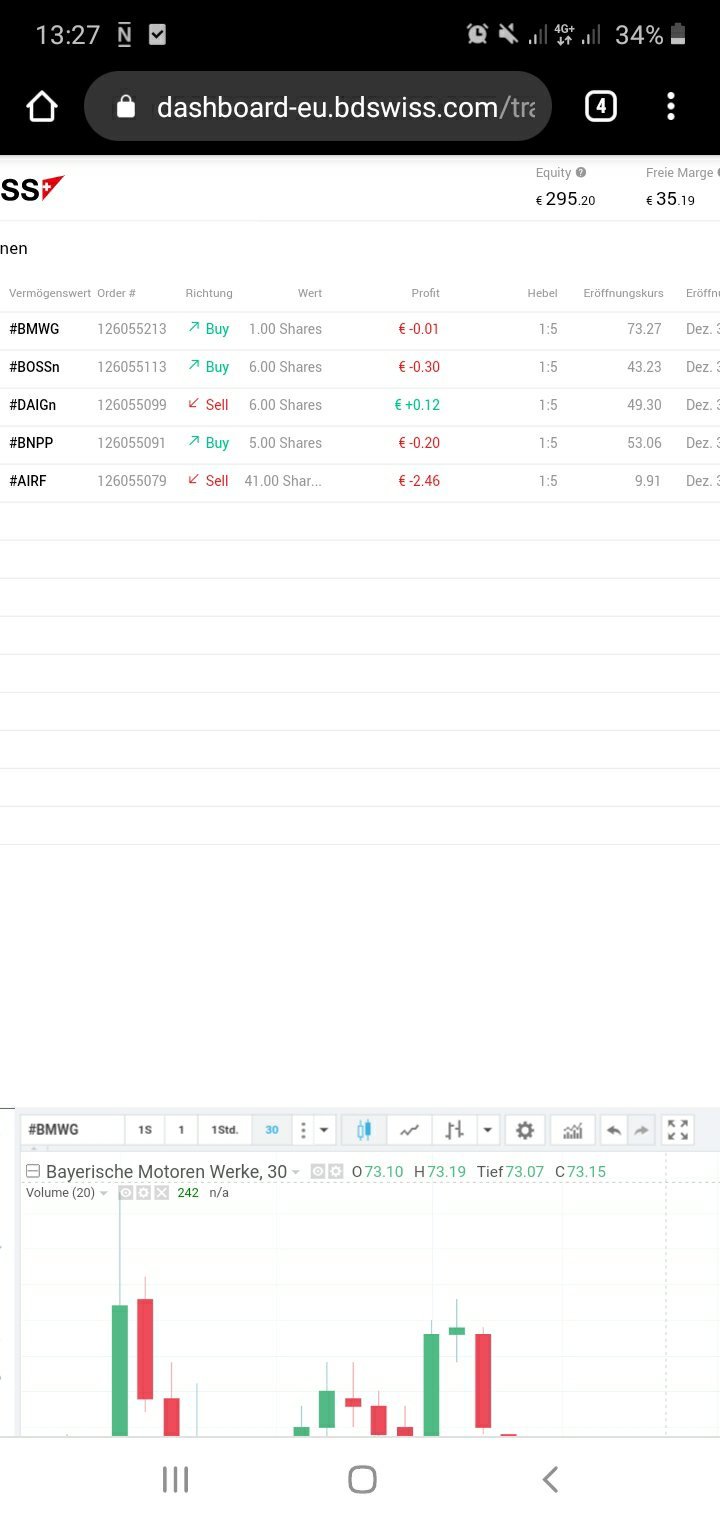Open Bayerische Motoren Werke series dropdown
720x1520 pixels.
click(296, 1172)
